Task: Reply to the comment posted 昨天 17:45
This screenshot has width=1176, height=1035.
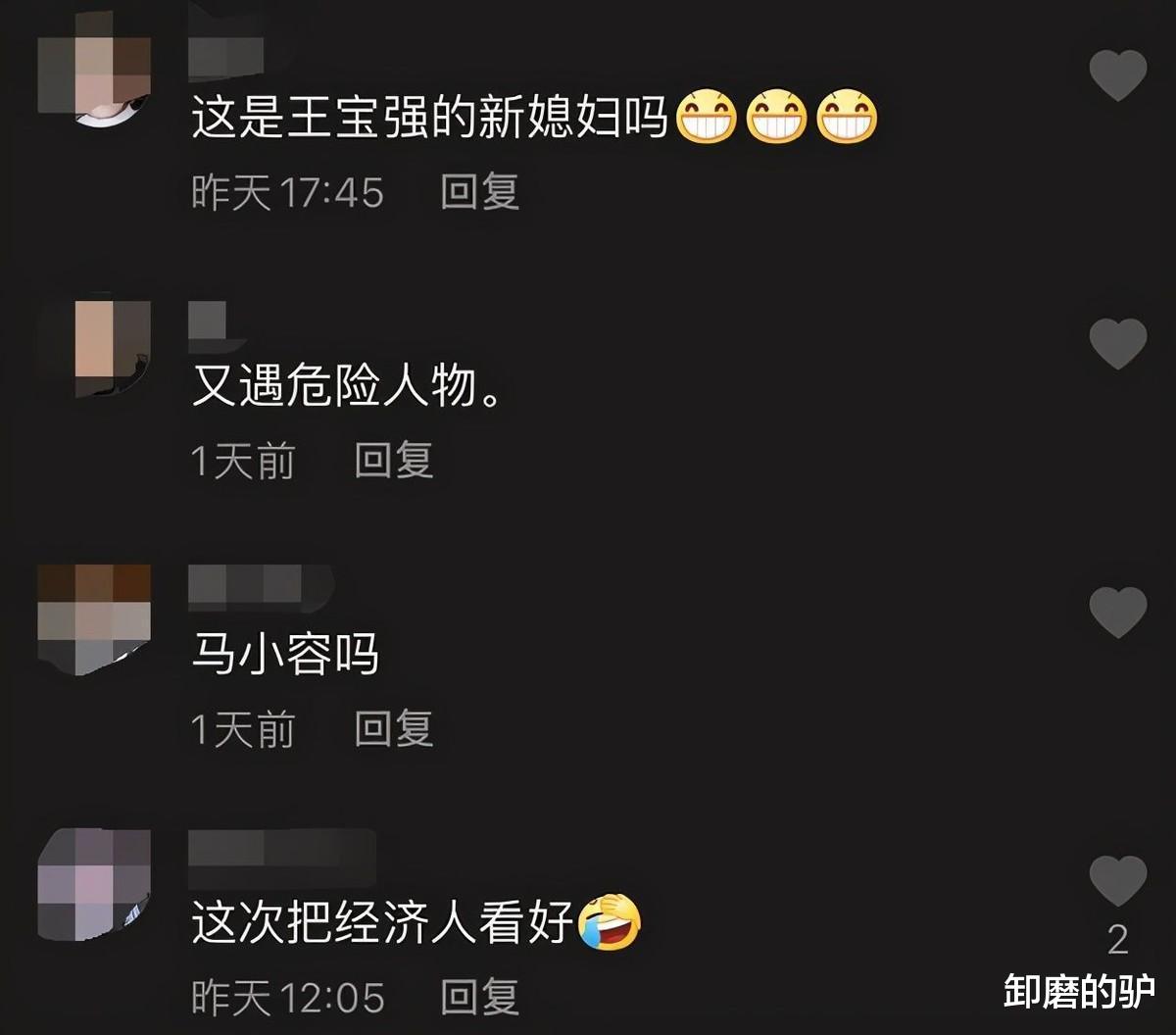Action: [x=479, y=191]
